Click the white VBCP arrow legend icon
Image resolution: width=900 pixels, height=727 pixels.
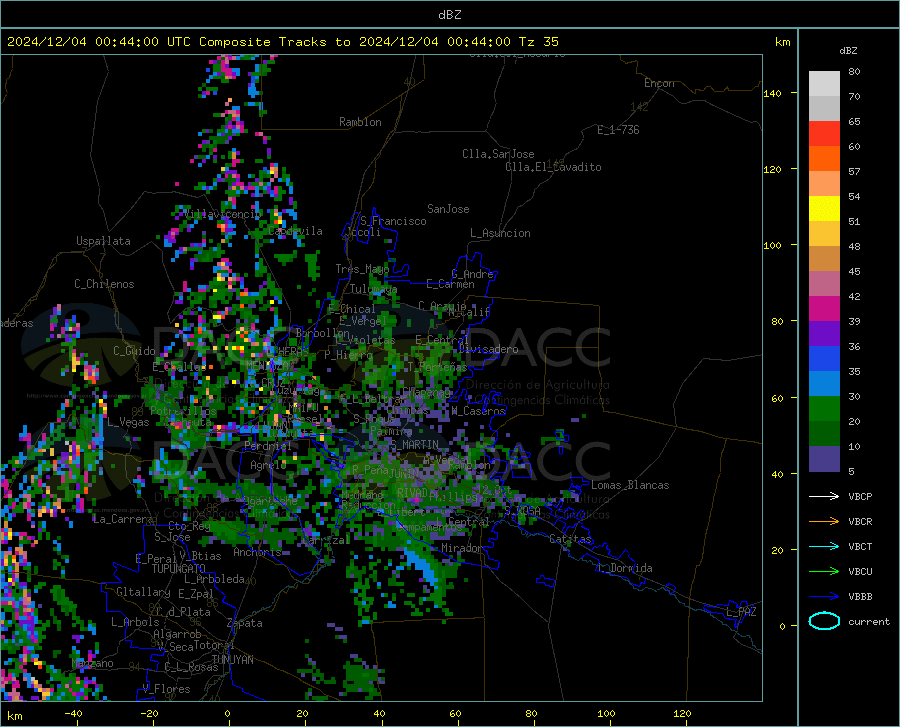pyautogui.click(x=824, y=496)
